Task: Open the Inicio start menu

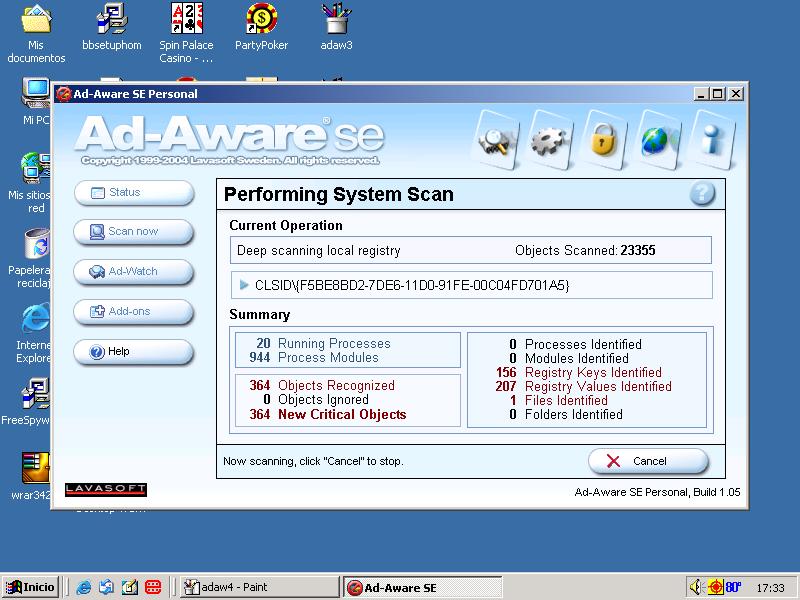Action: coord(31,587)
